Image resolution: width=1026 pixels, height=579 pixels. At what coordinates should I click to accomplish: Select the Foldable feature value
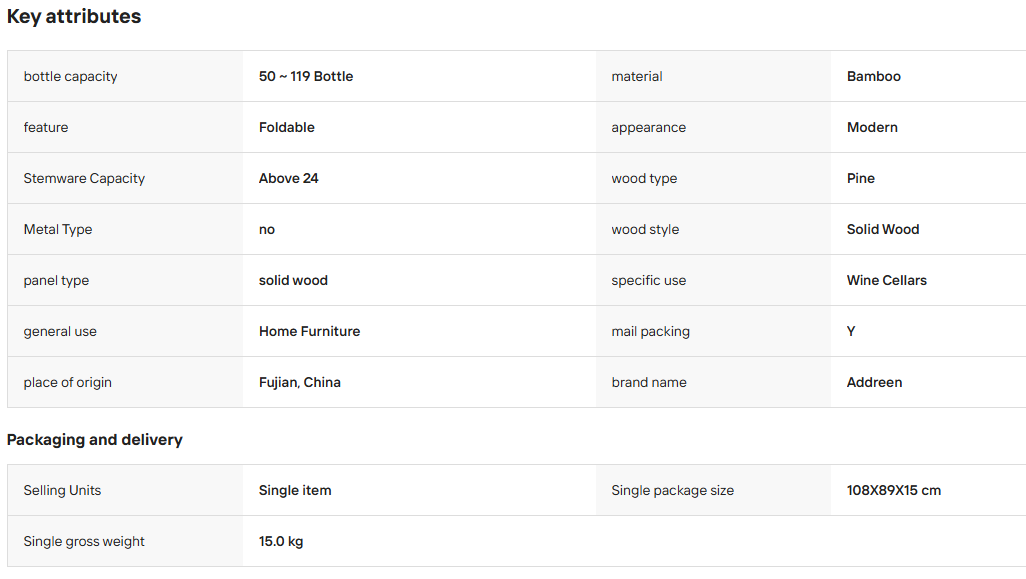(287, 127)
